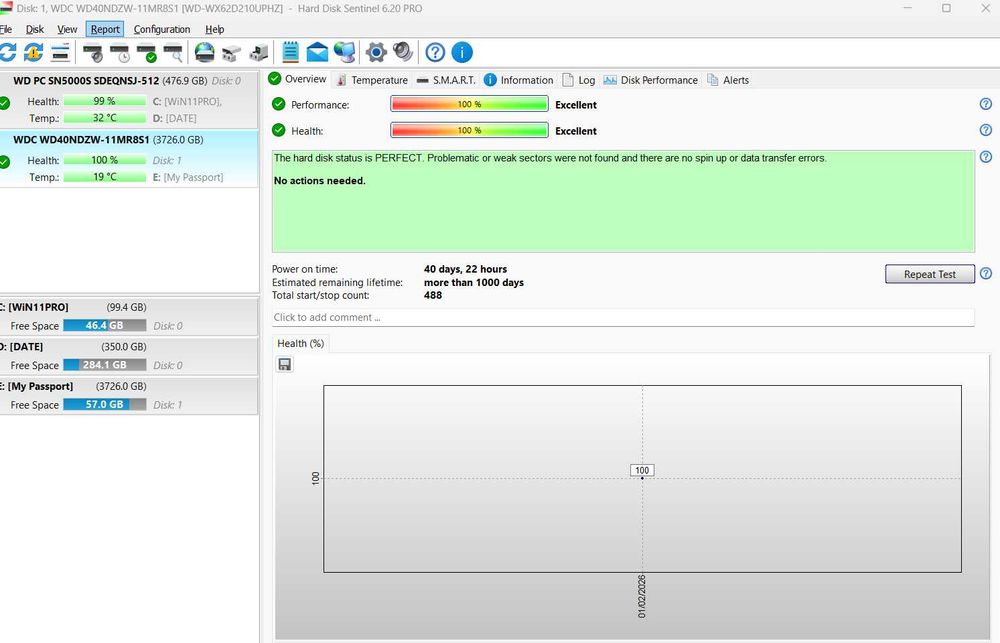
Task: Click the floppy save icon above health chart
Action: click(284, 364)
